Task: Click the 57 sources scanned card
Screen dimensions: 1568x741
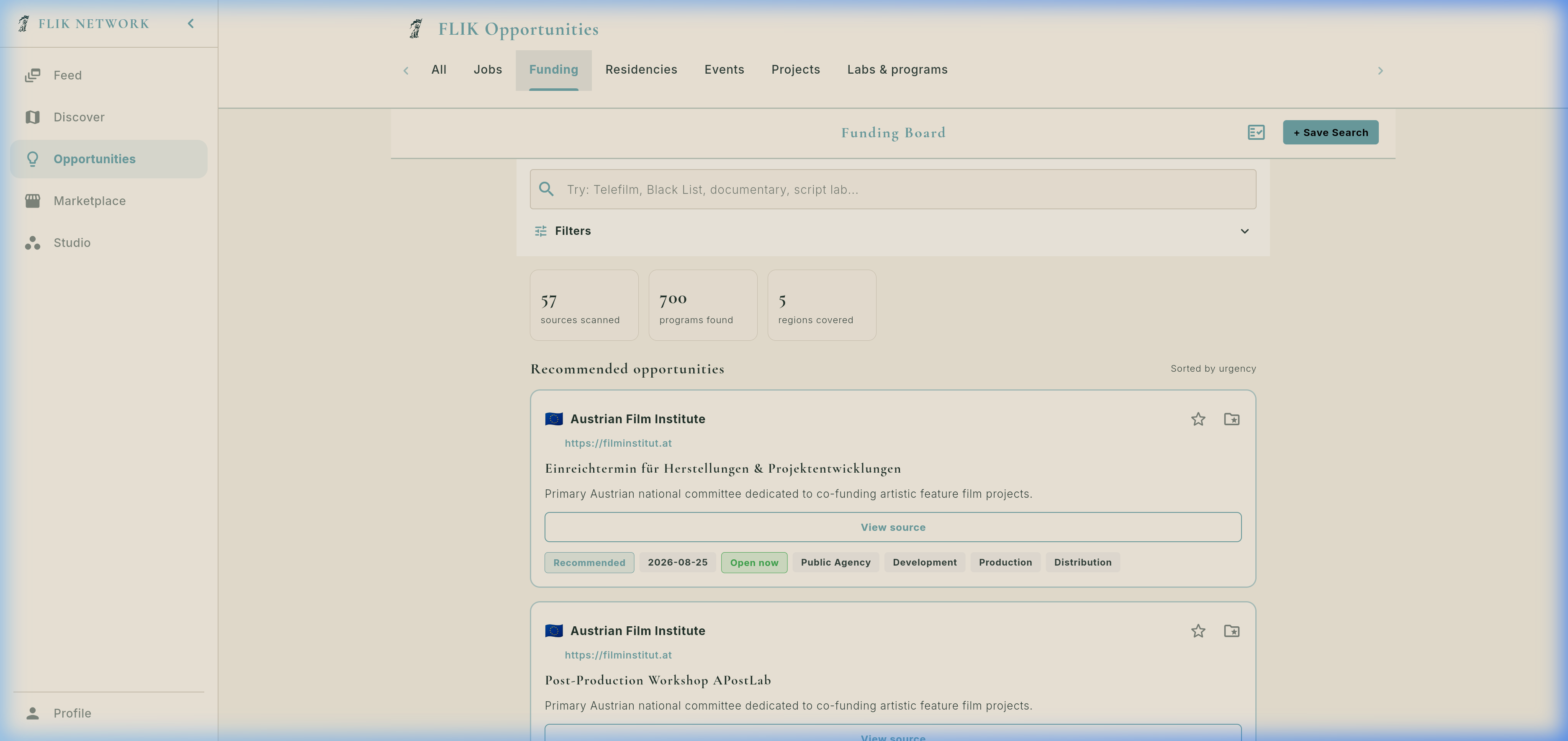Action: pyautogui.click(x=584, y=305)
